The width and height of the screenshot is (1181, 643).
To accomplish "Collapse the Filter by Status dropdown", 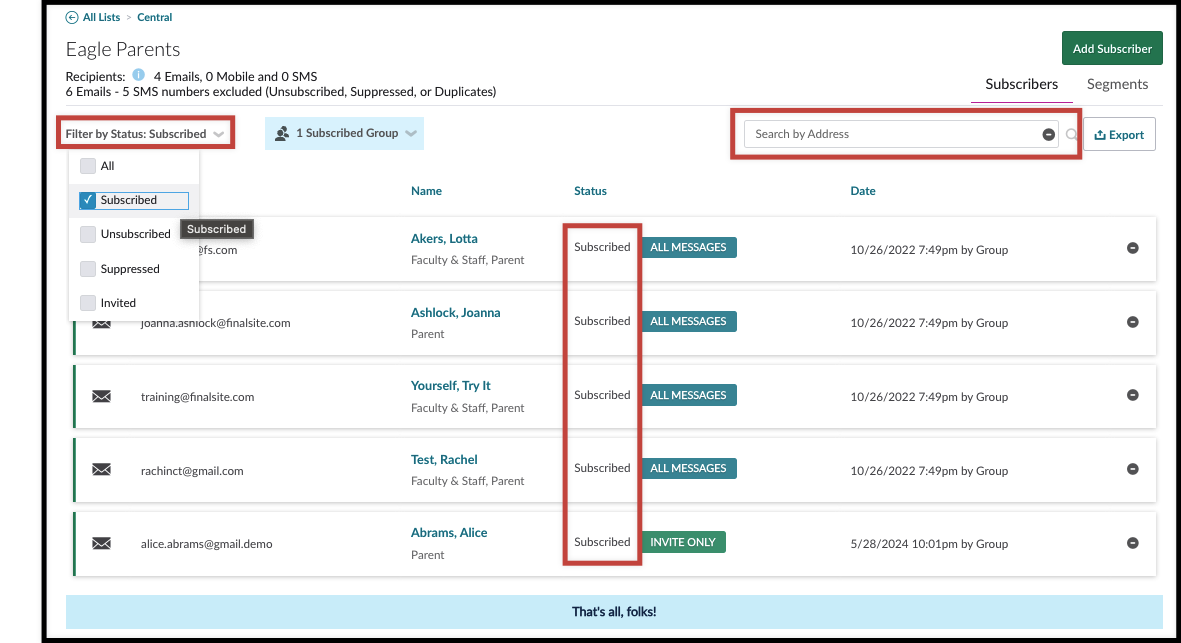I will (x=145, y=134).
